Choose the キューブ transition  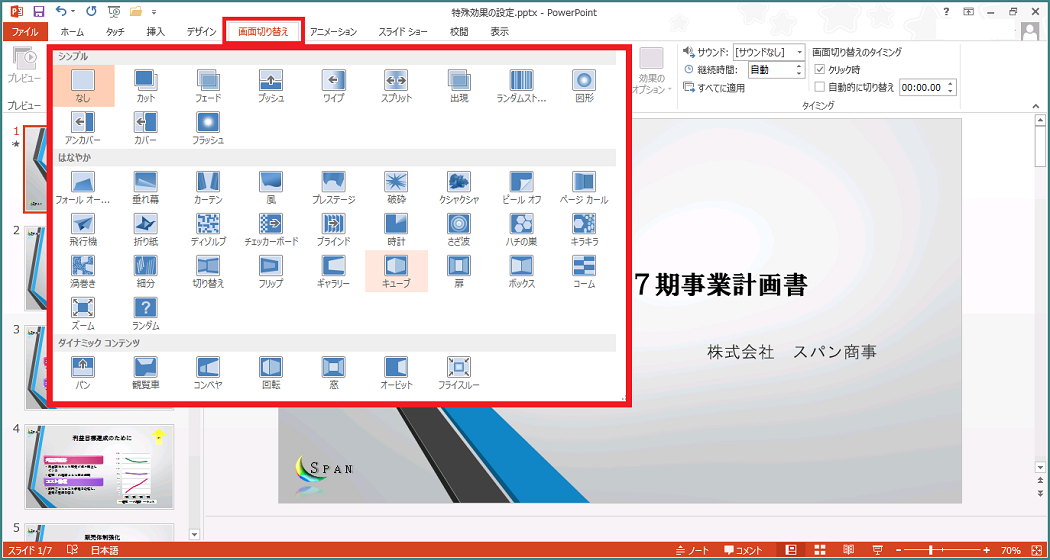396,271
